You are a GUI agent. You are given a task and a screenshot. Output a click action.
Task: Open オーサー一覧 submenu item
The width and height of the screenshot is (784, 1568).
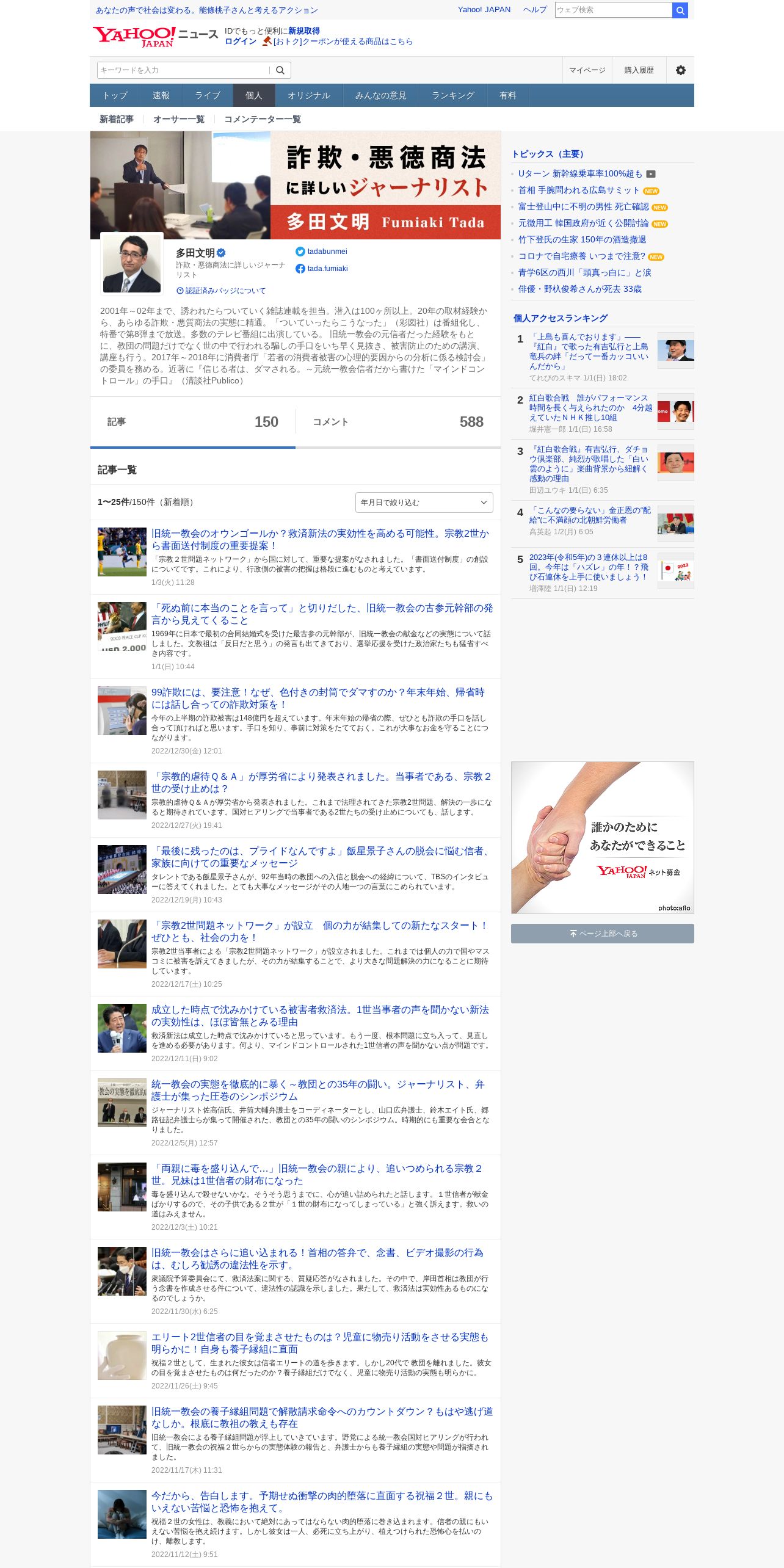179,119
